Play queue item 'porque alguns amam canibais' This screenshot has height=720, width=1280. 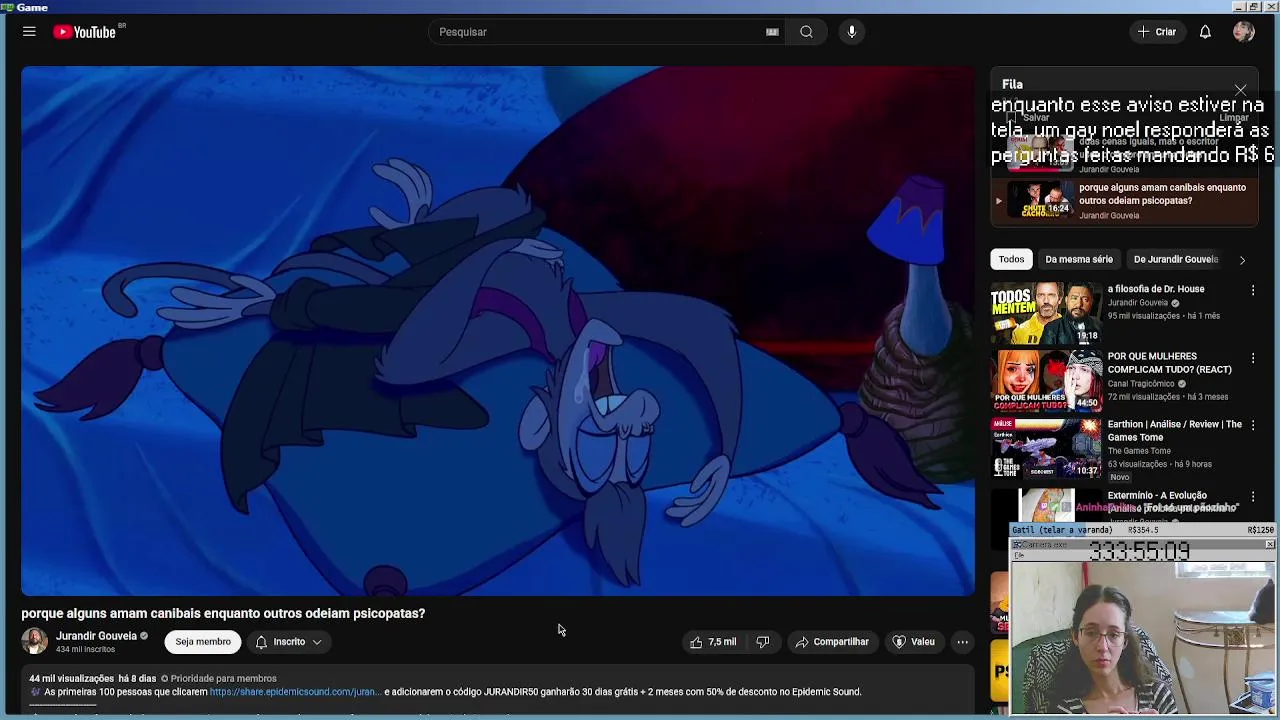pos(1125,201)
